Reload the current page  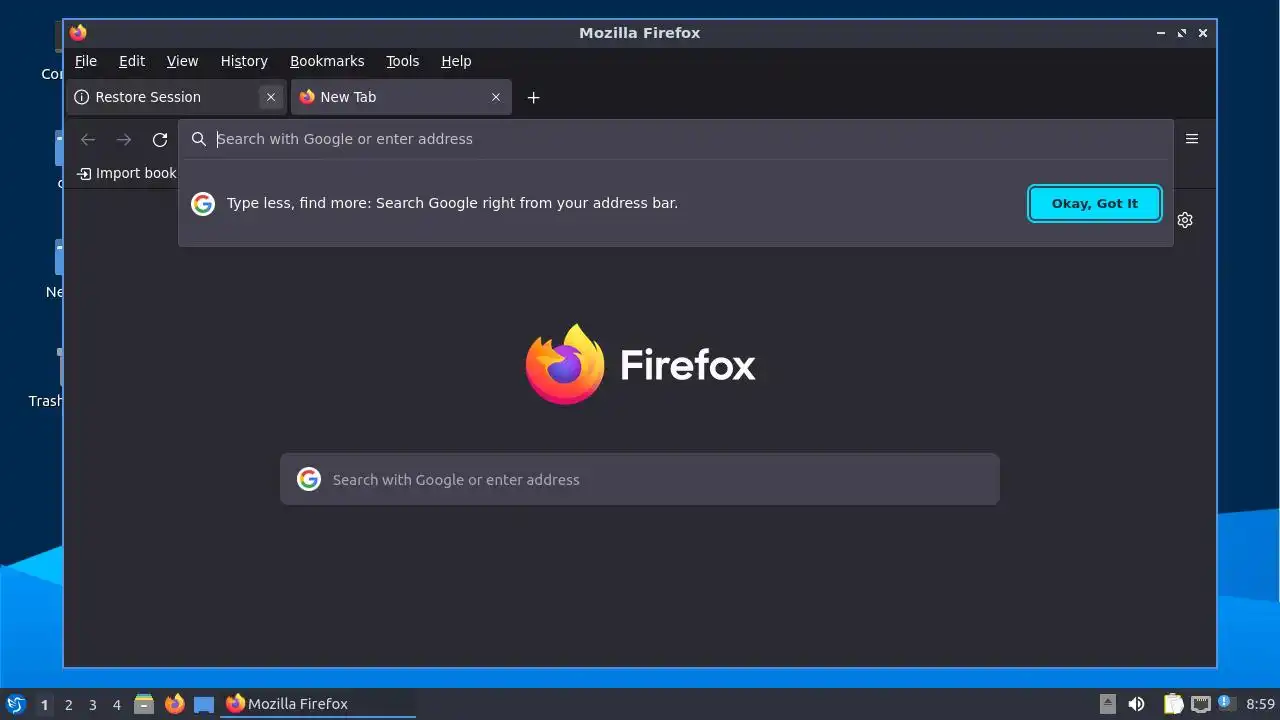point(160,139)
